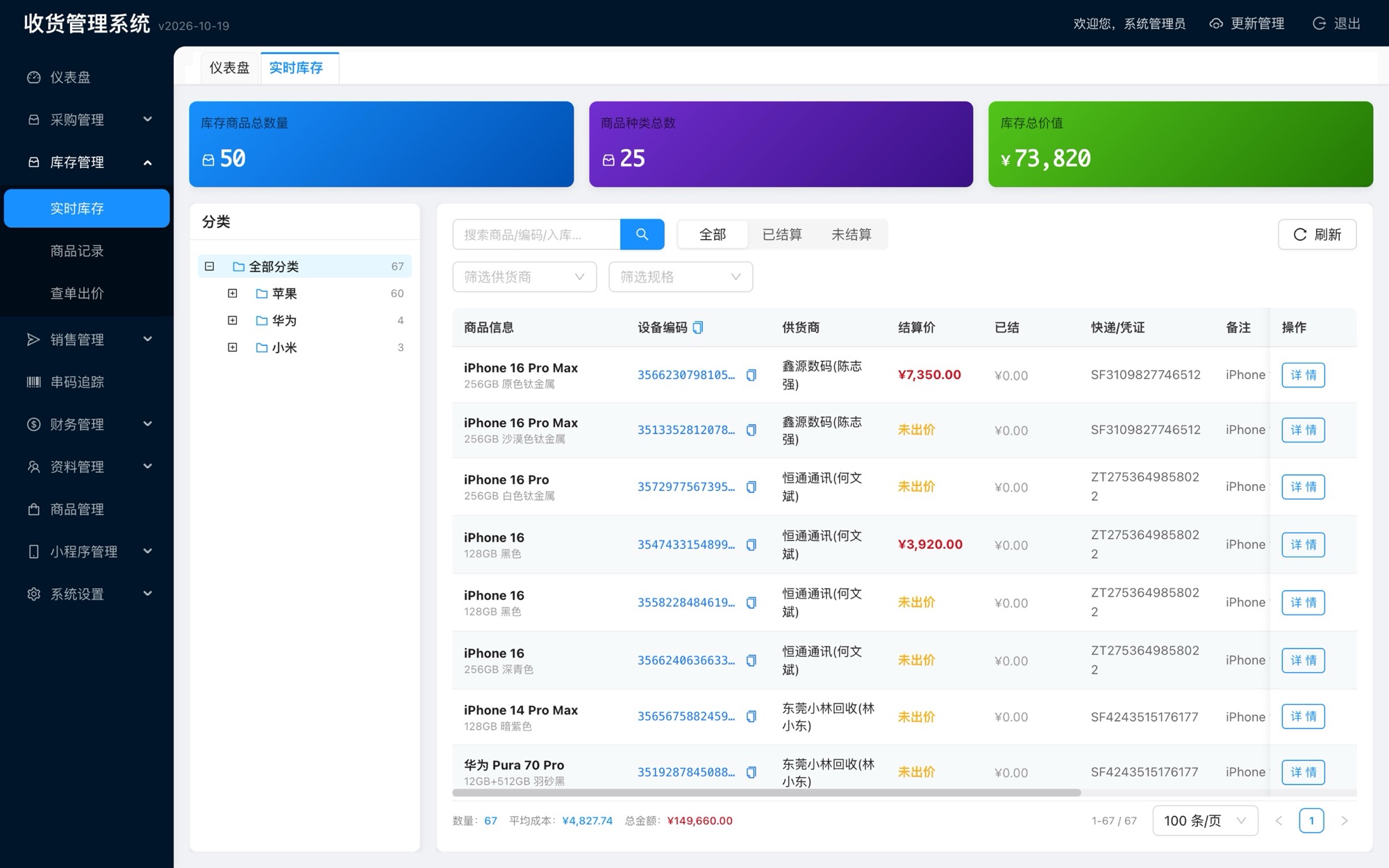The height and width of the screenshot is (868, 1389).
Task: Open 100 条/页 page size selector
Action: click(1205, 821)
